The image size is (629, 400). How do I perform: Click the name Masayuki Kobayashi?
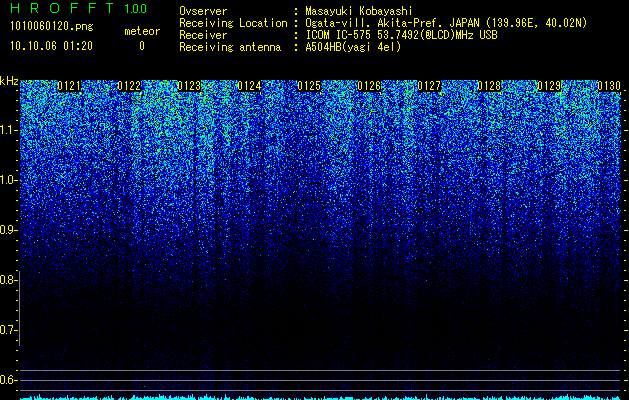(359, 11)
